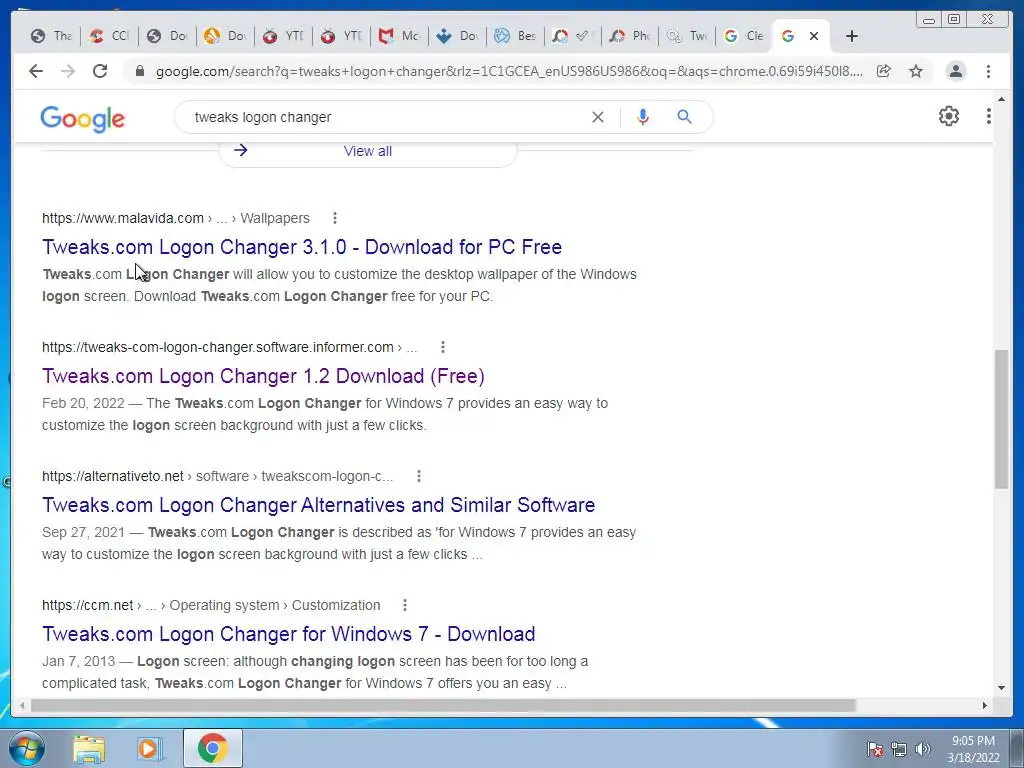
Task: Open more options for software.informer result
Action: coord(443,347)
